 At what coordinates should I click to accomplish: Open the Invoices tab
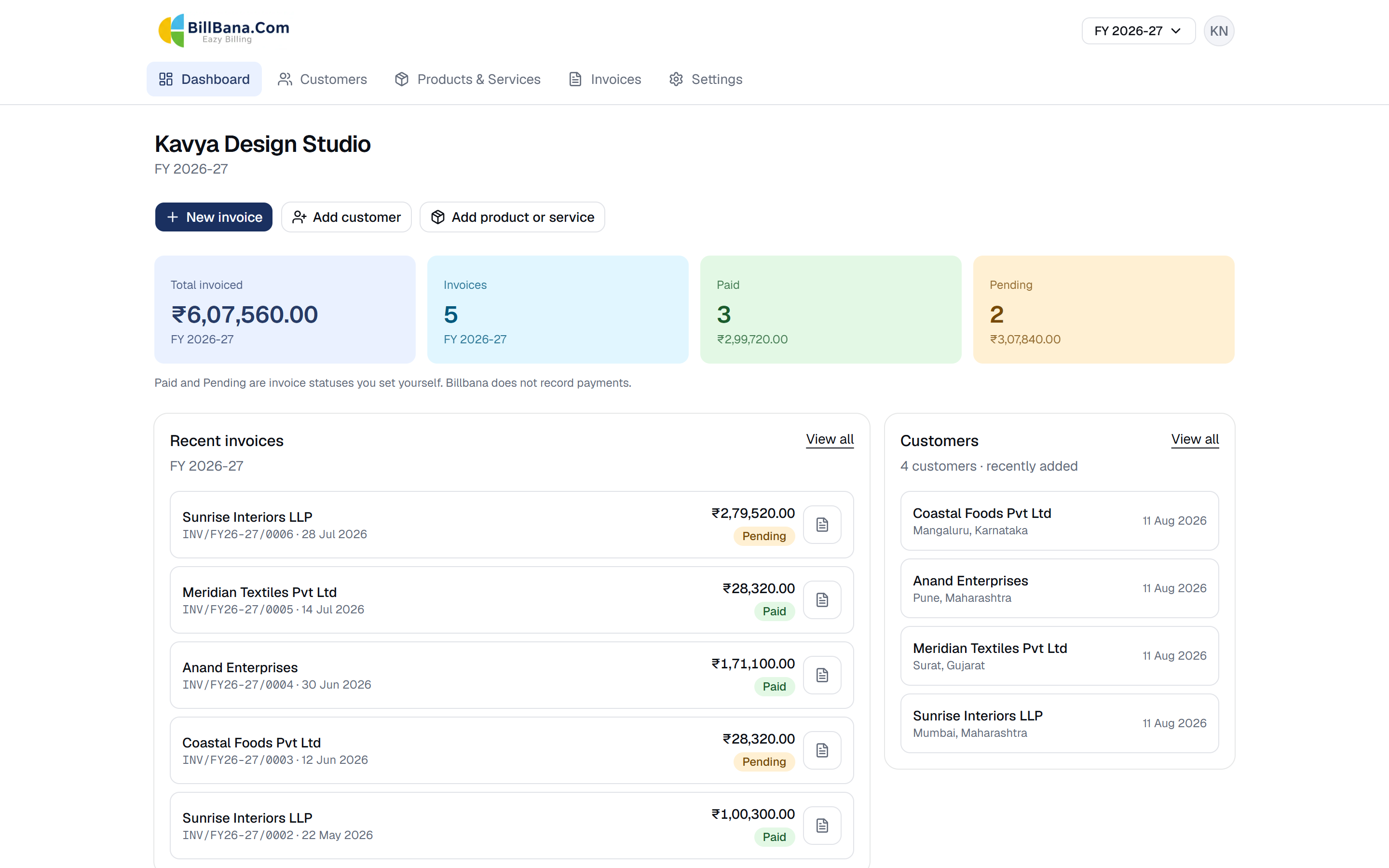pyautogui.click(x=605, y=79)
